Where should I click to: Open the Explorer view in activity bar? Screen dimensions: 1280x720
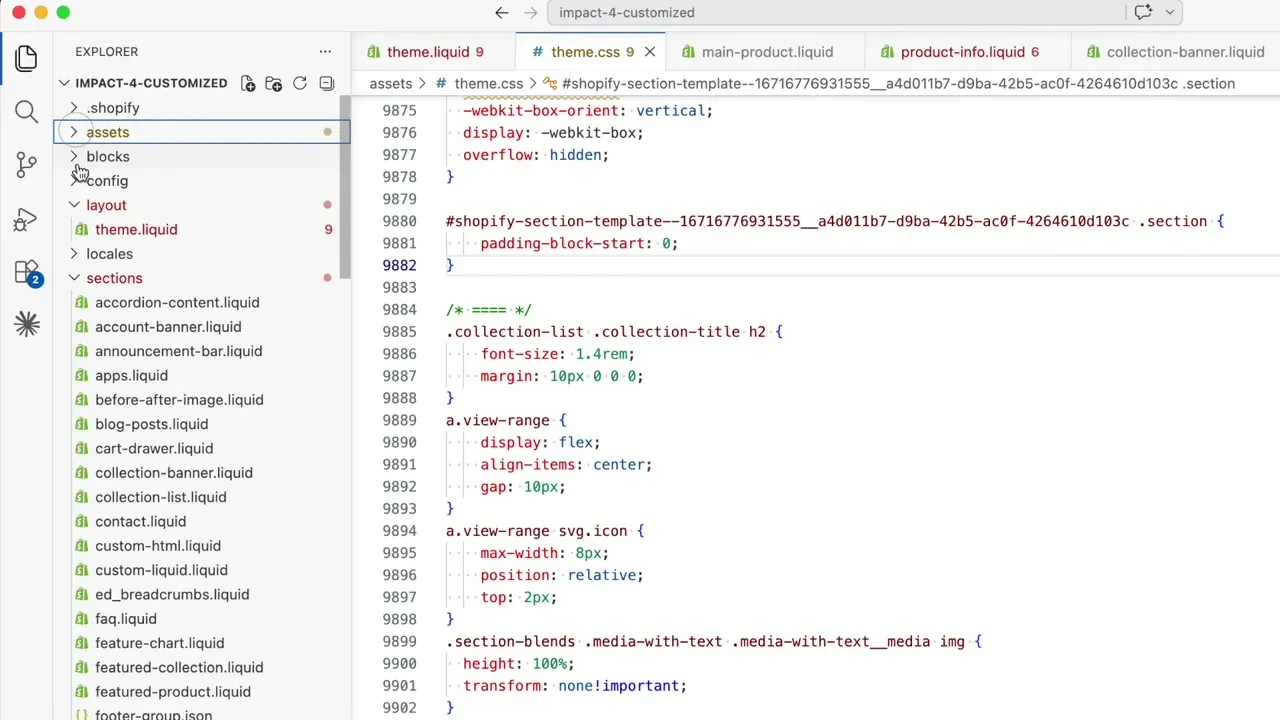26,58
